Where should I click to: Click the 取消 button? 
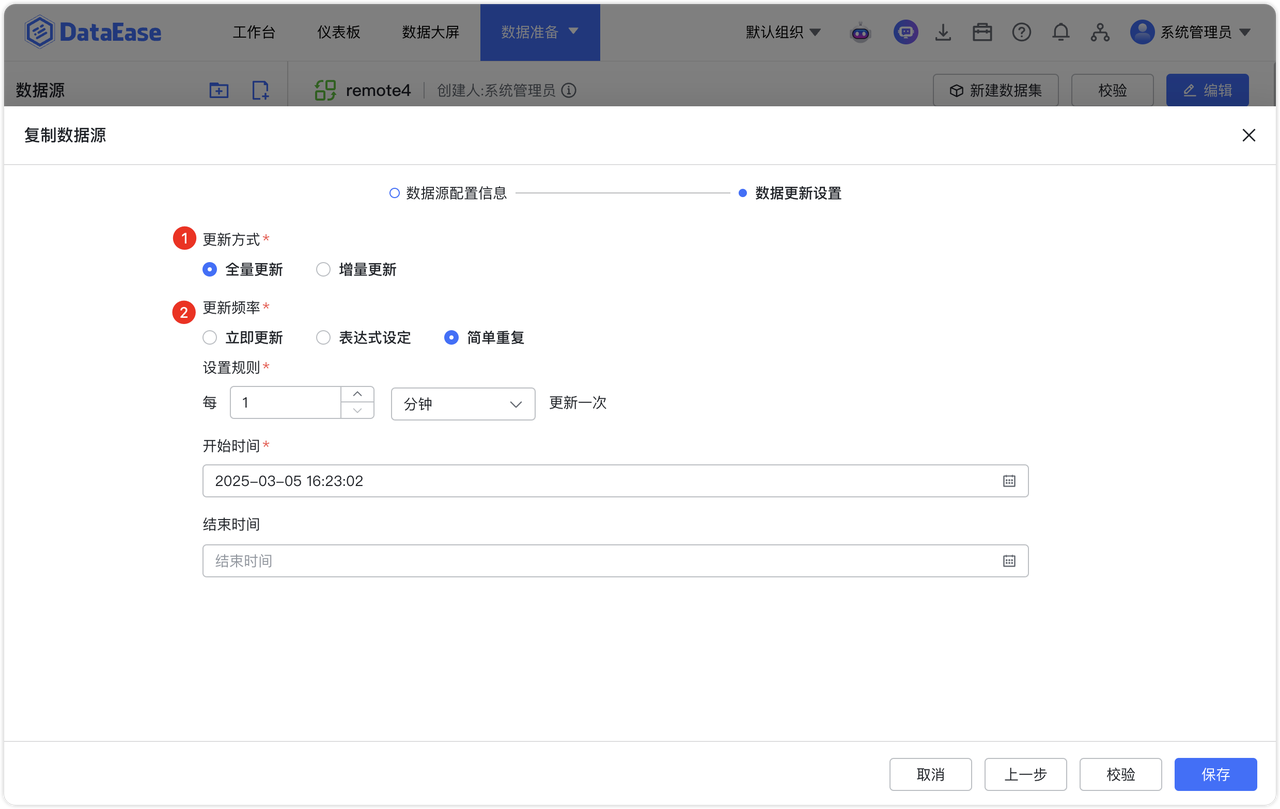coord(930,774)
